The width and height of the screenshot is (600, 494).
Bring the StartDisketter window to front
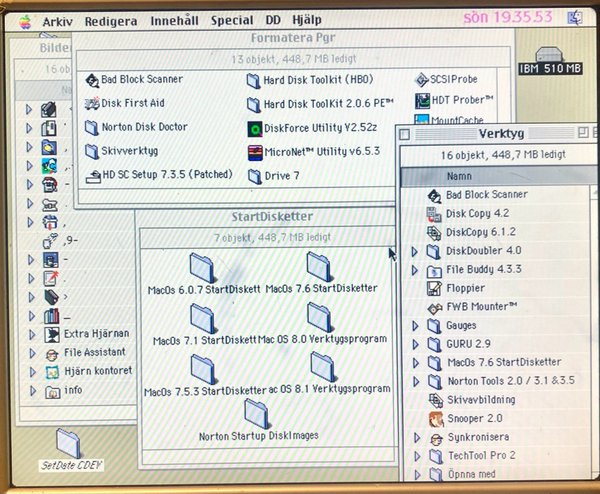272,217
